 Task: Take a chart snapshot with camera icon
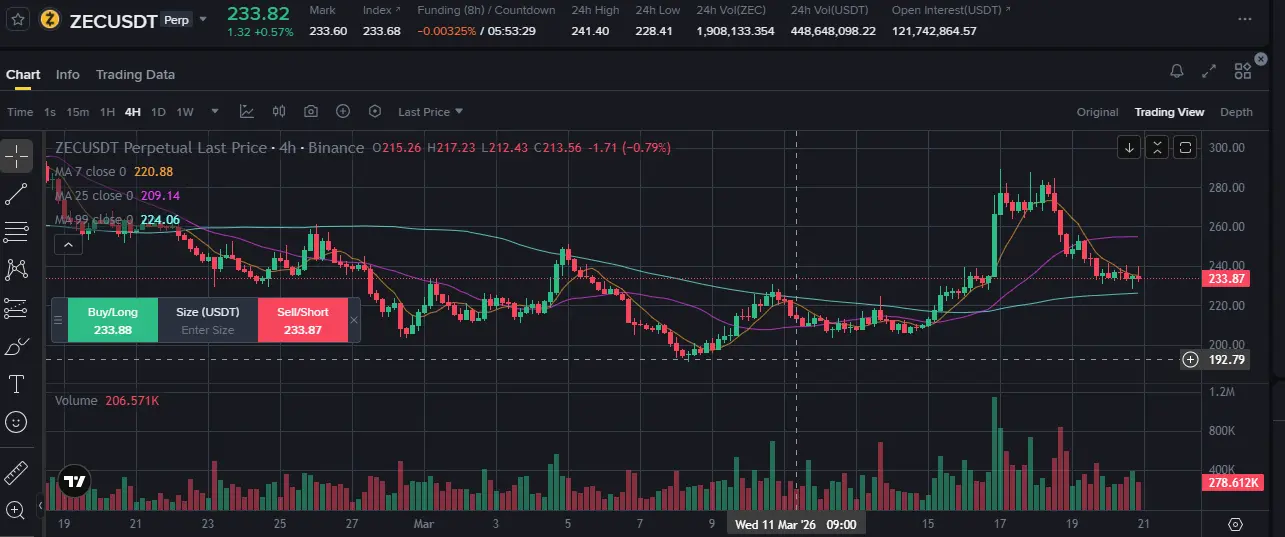[x=311, y=112]
